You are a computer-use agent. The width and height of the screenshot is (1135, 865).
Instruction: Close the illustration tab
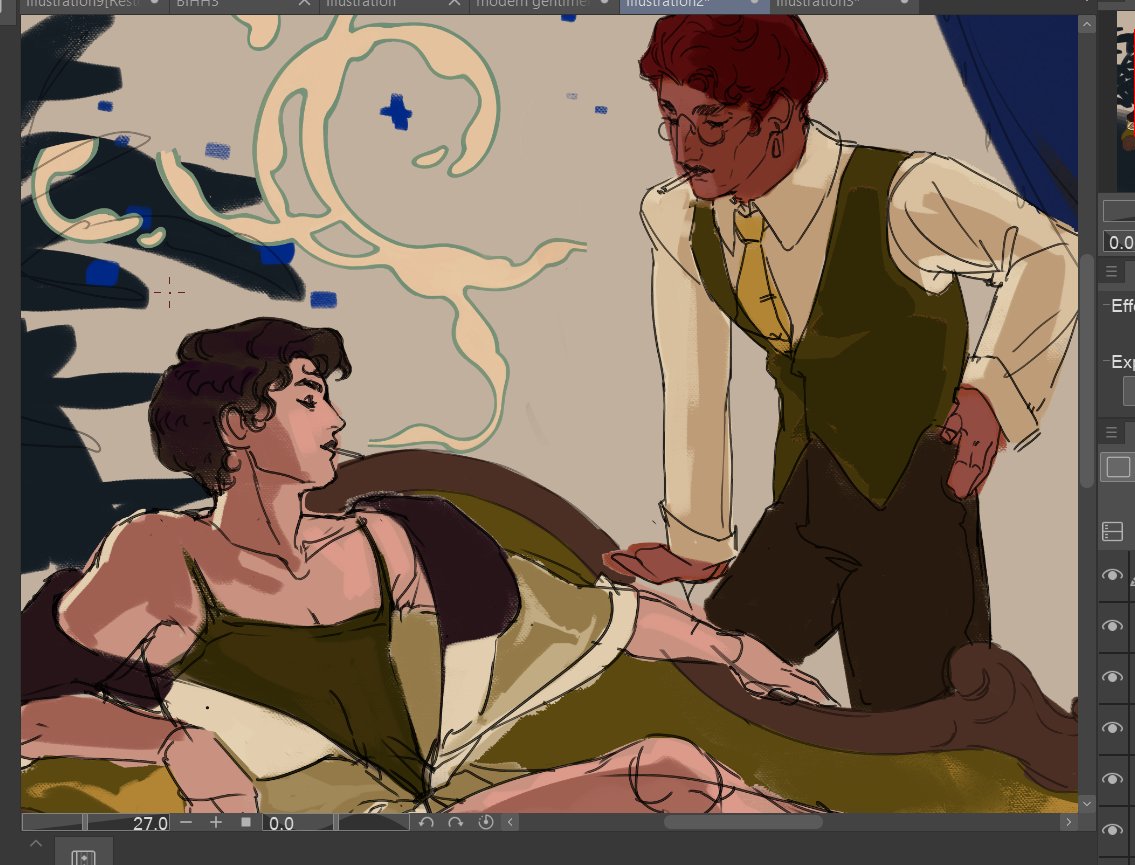pos(455,3)
